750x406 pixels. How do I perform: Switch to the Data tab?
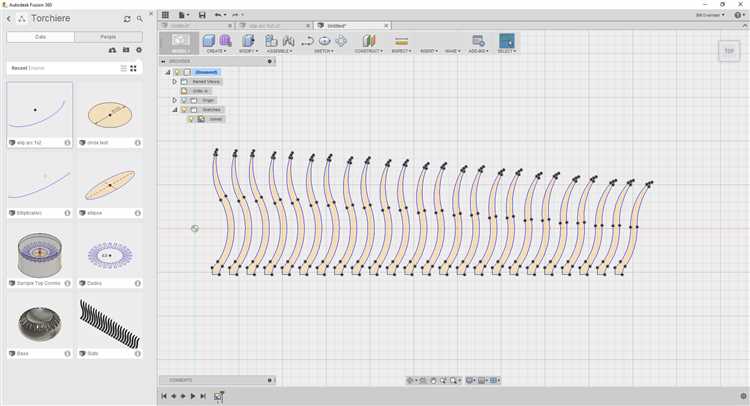[41, 37]
